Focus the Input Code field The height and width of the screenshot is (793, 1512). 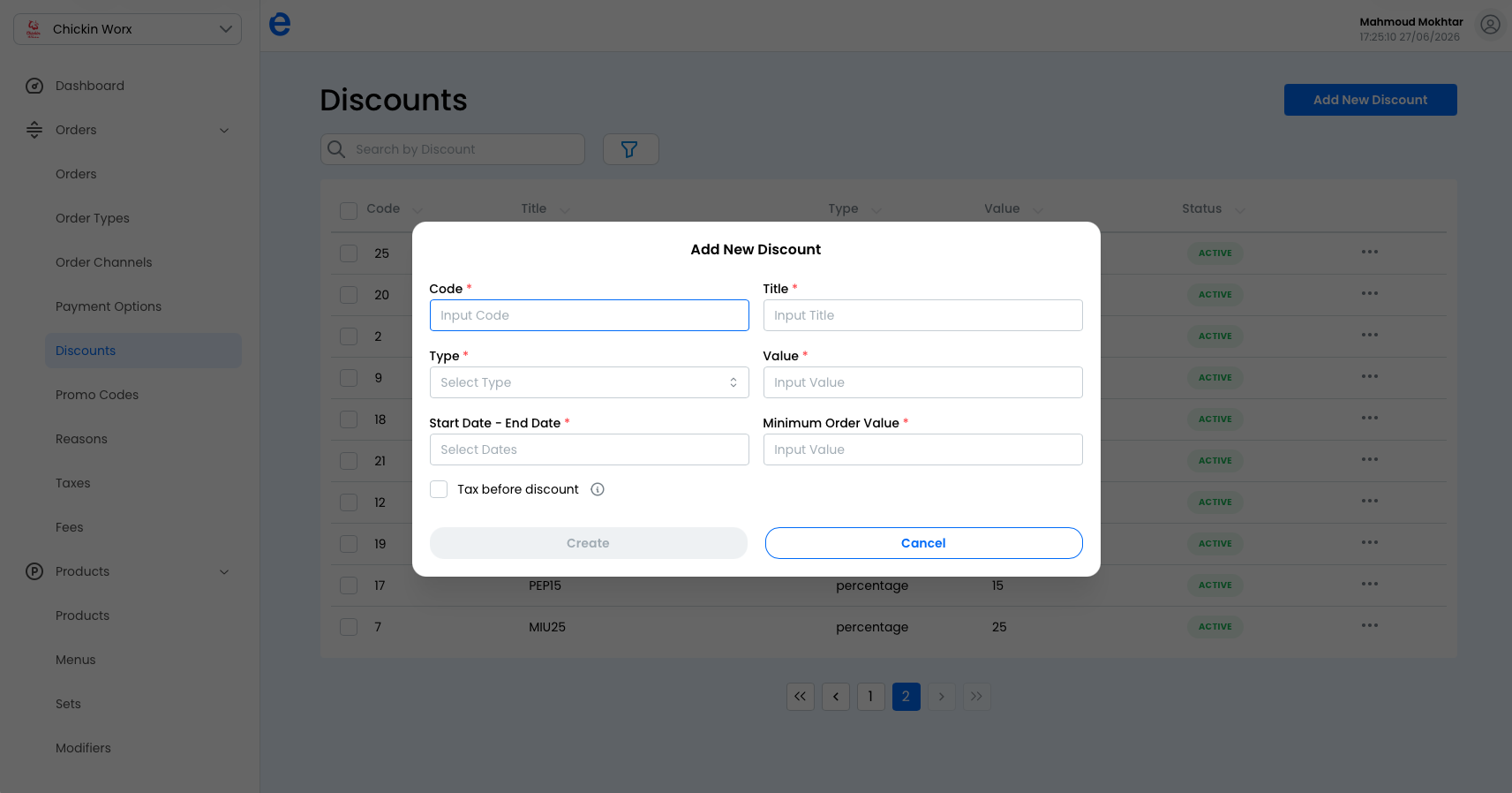[x=590, y=315]
